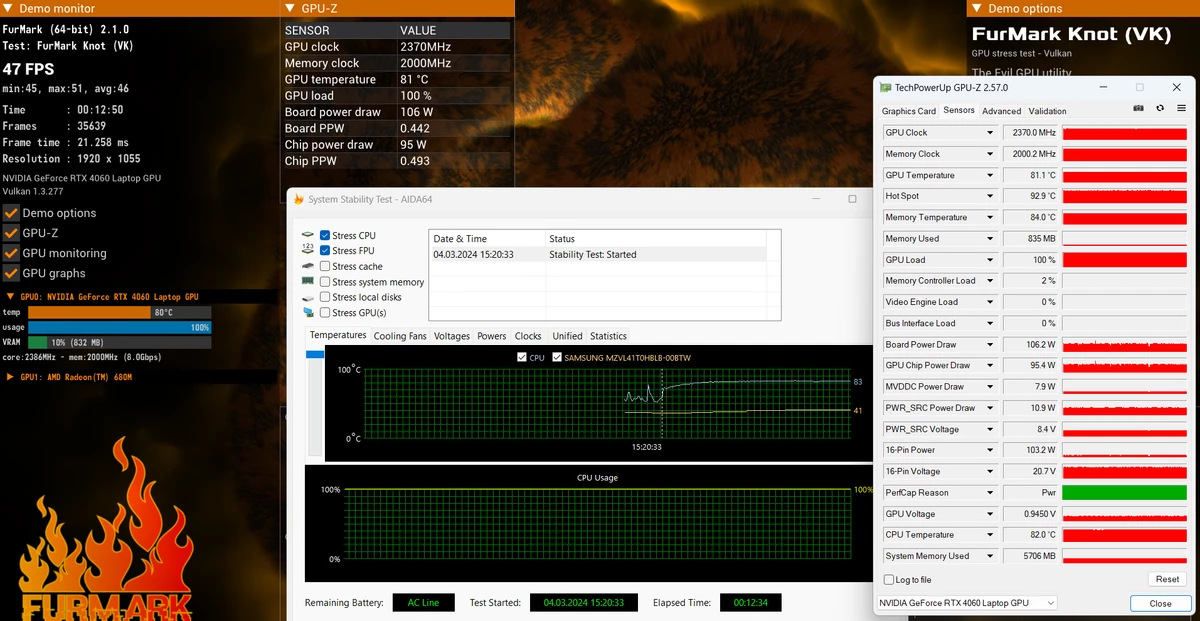Toggle the SAMSUNG MZVL41T0HBLB graph legend checkbox
This screenshot has height=621, width=1200.
tap(557, 357)
